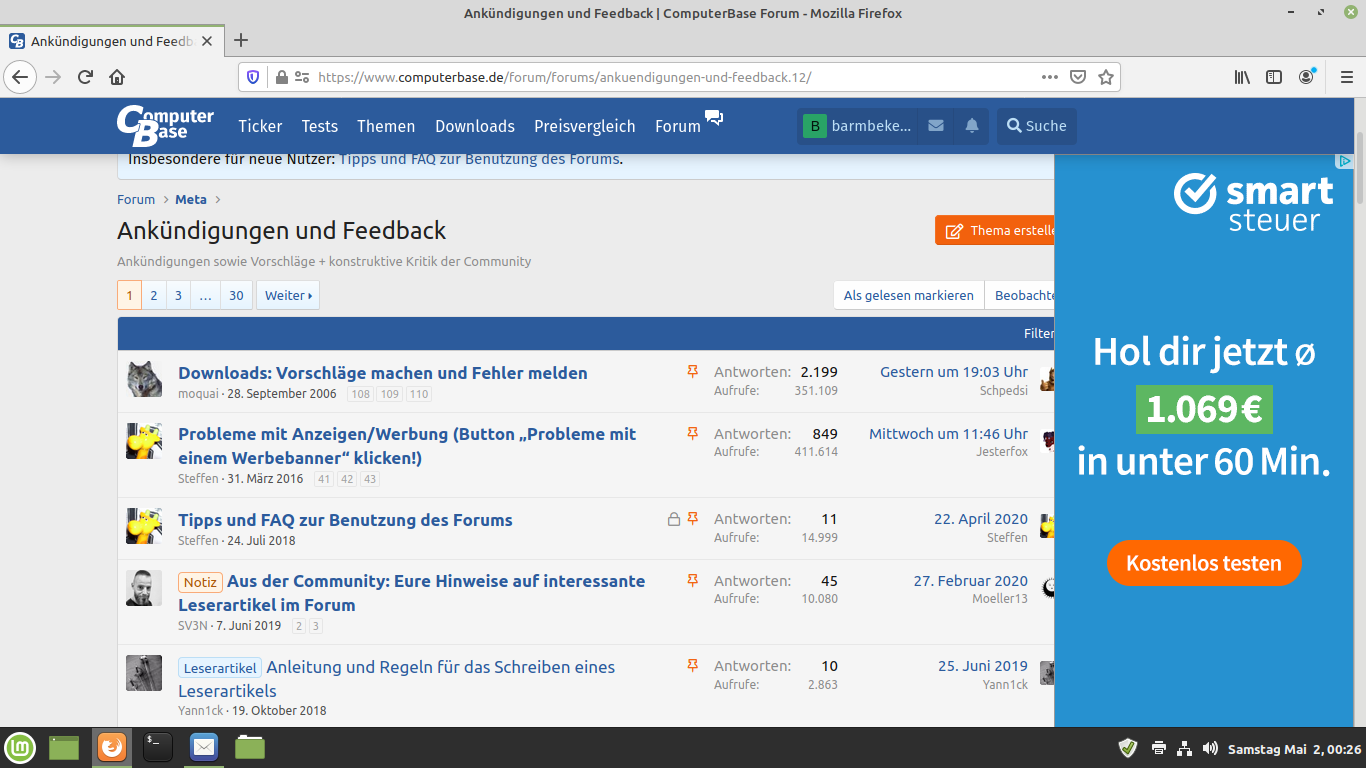Image resolution: width=1366 pixels, height=768 pixels.
Task: Click Kostenlos testen in the ad
Action: click(x=1204, y=563)
